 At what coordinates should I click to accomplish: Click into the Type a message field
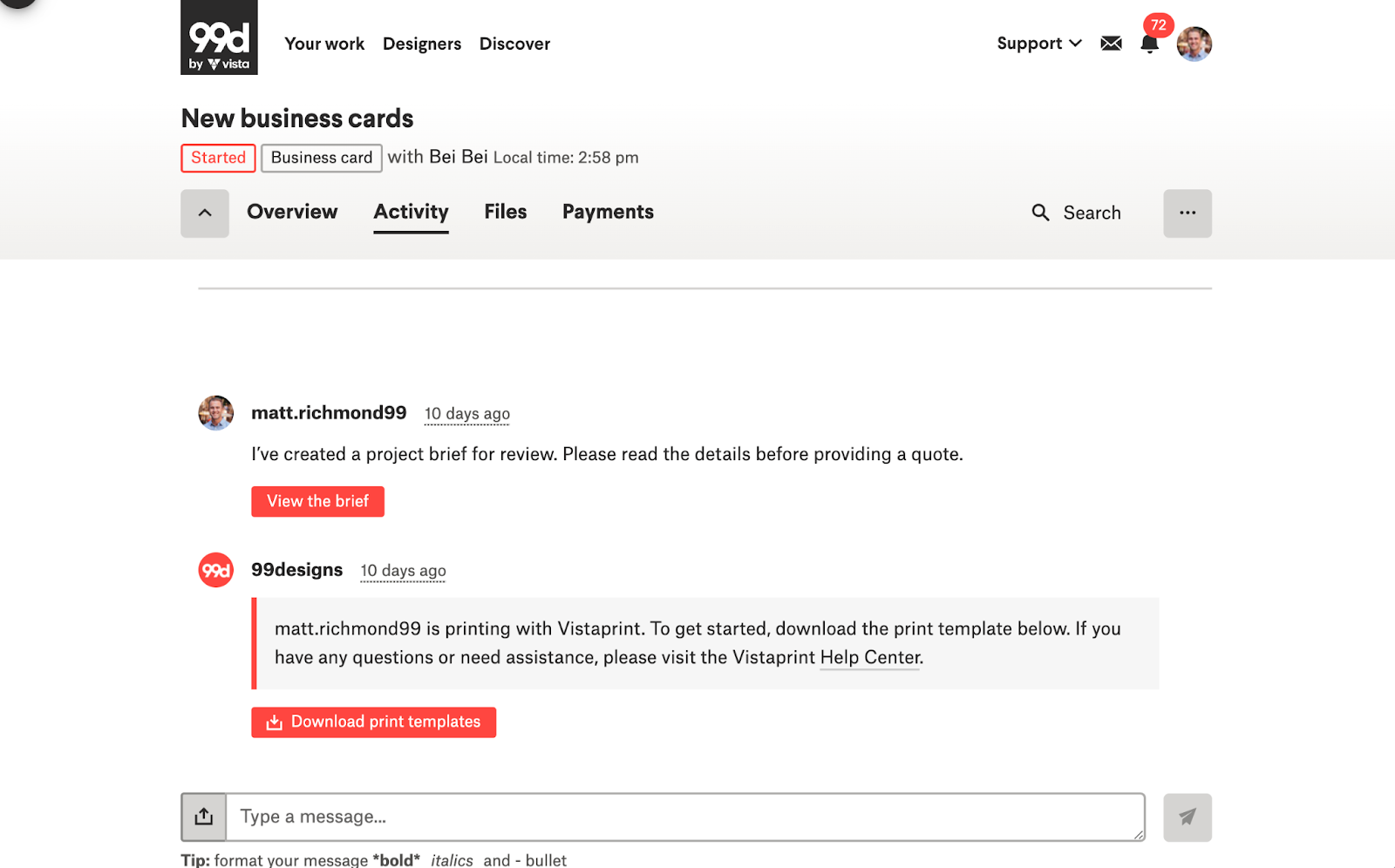point(684,817)
